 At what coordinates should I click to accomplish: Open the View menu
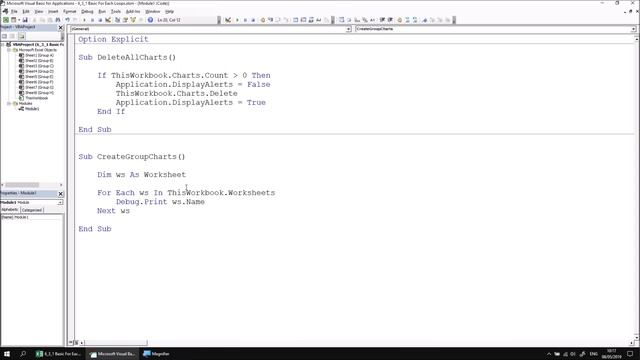(38, 11)
